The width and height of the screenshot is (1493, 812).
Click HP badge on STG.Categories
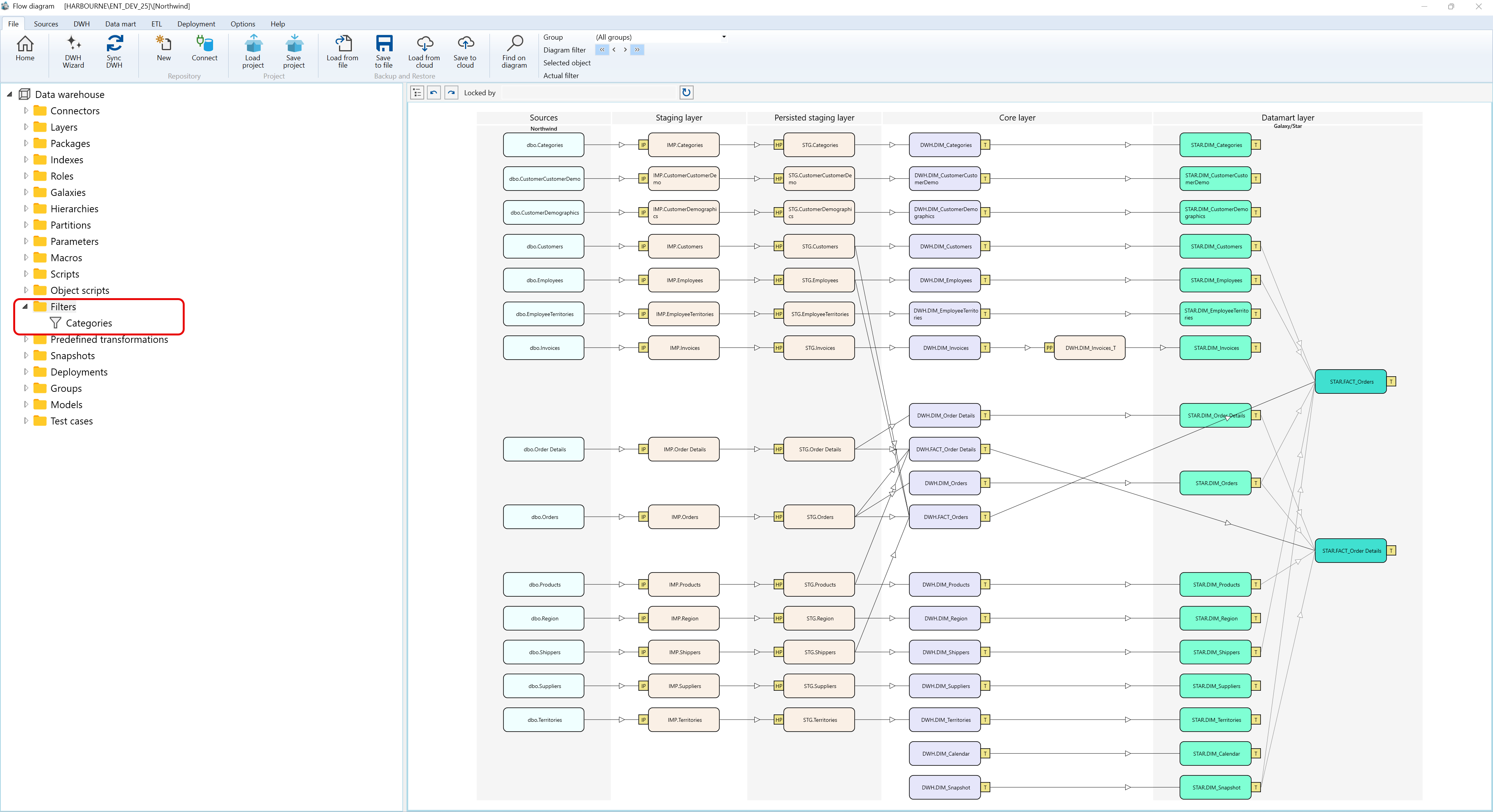point(778,145)
